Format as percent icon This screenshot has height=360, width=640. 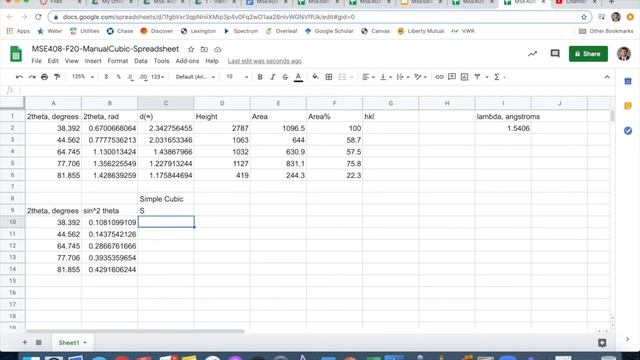coord(119,77)
